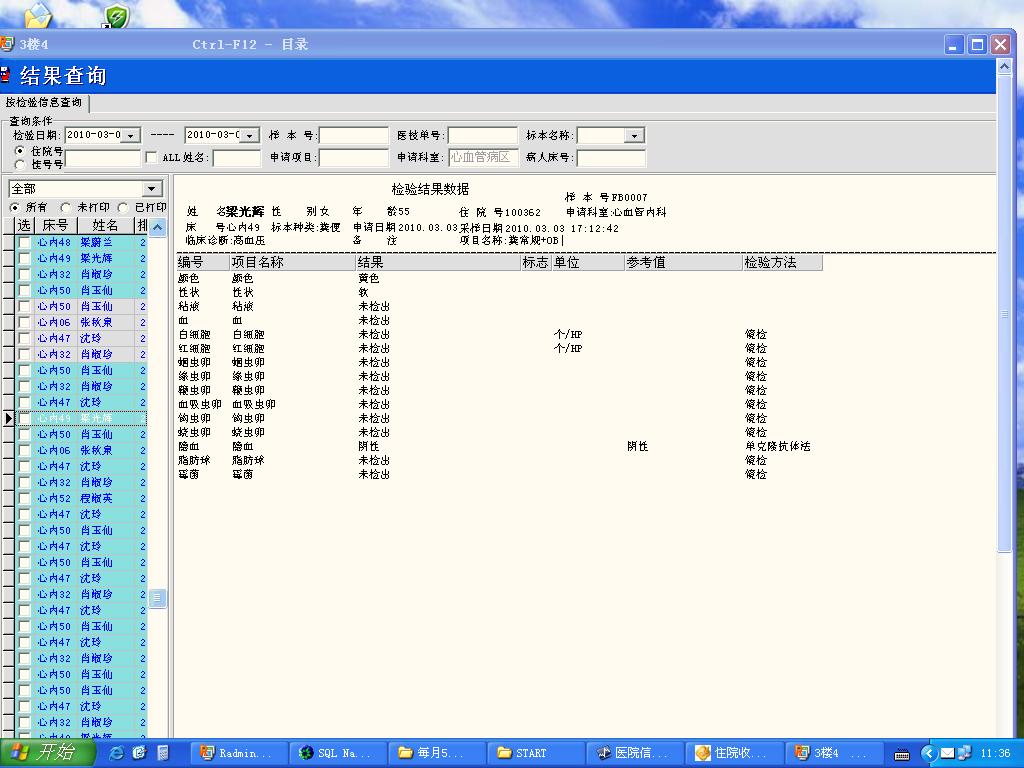
Task: Click the patient list scroll-up arrow
Action: point(157,227)
